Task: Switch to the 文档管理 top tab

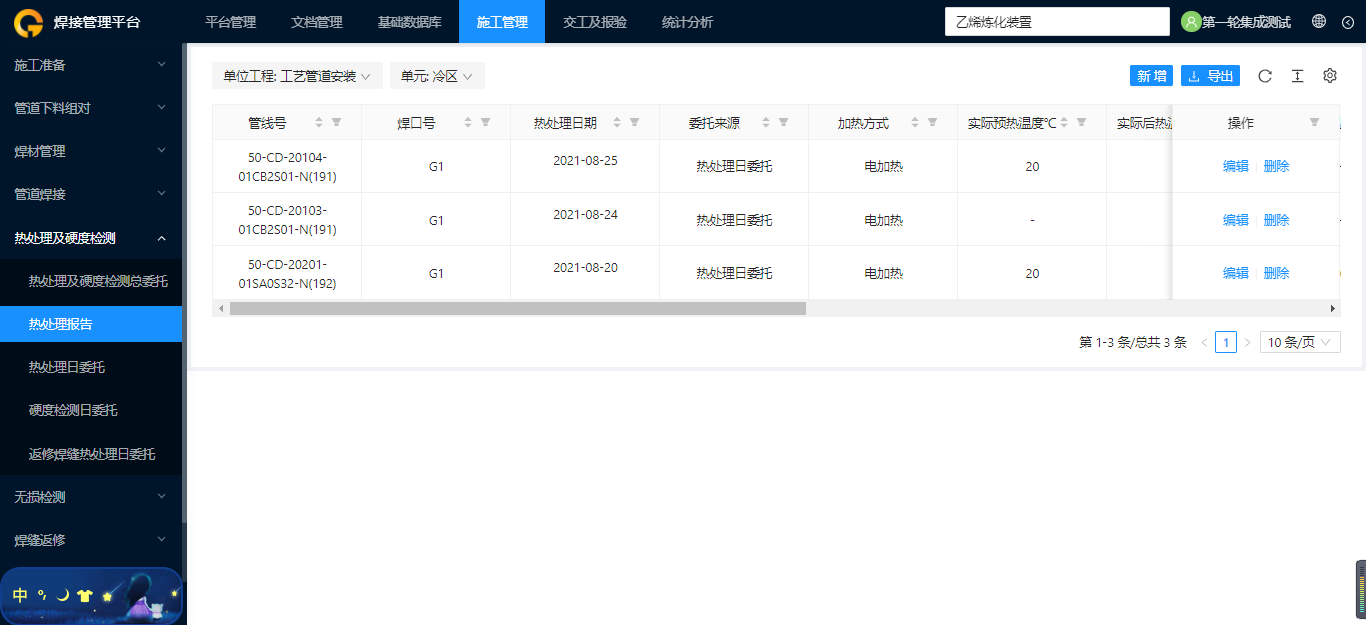Action: point(316,22)
